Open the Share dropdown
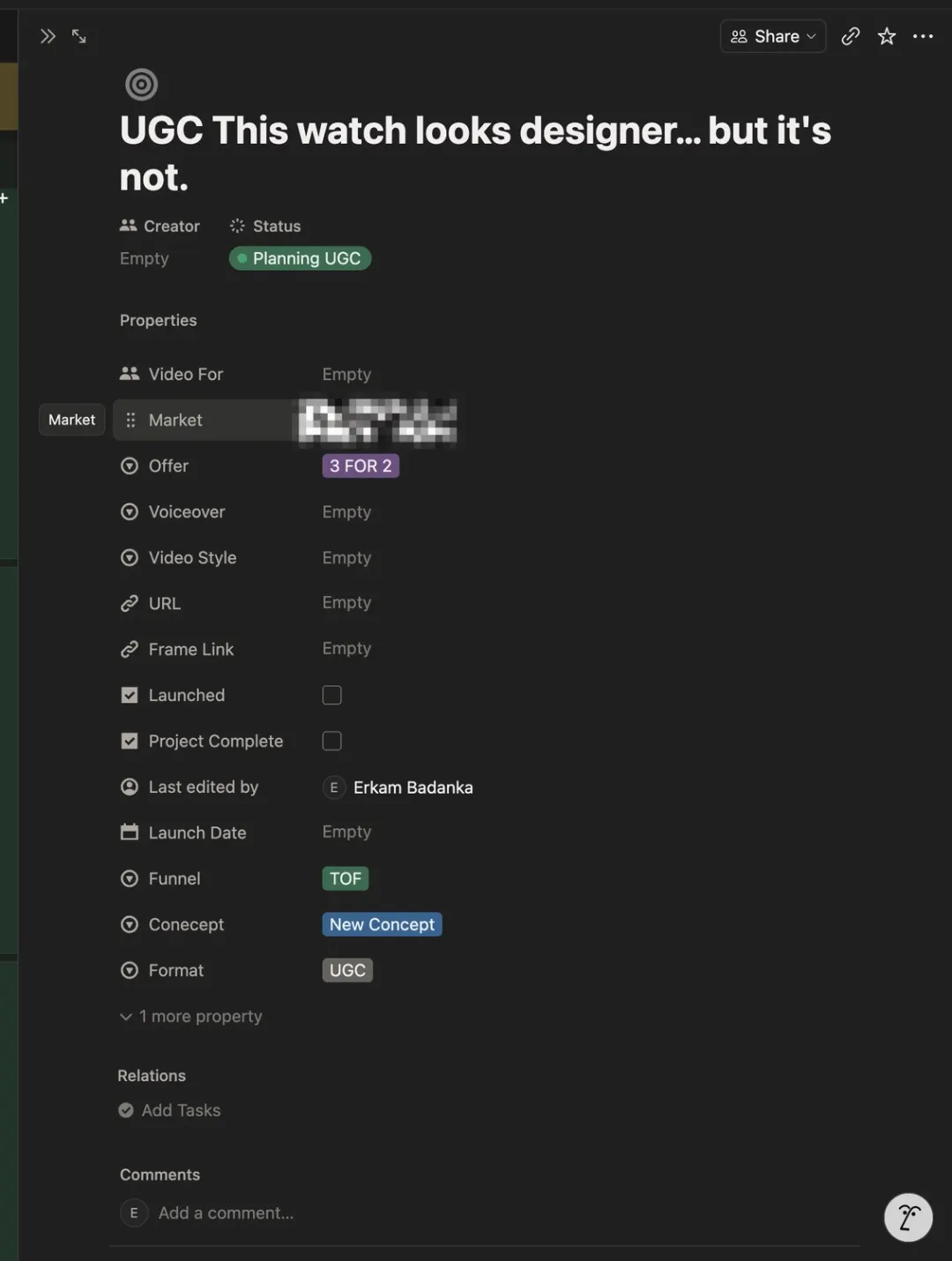The width and height of the screenshot is (952, 1261). coord(773,36)
